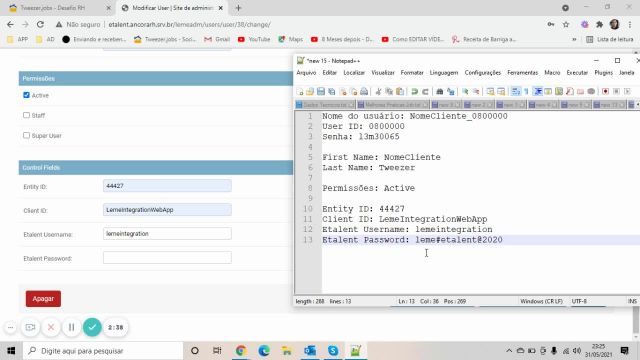640x360 pixels.
Task: Click the Copy icon in Notepad++ toolbar
Action: coord(389,91)
